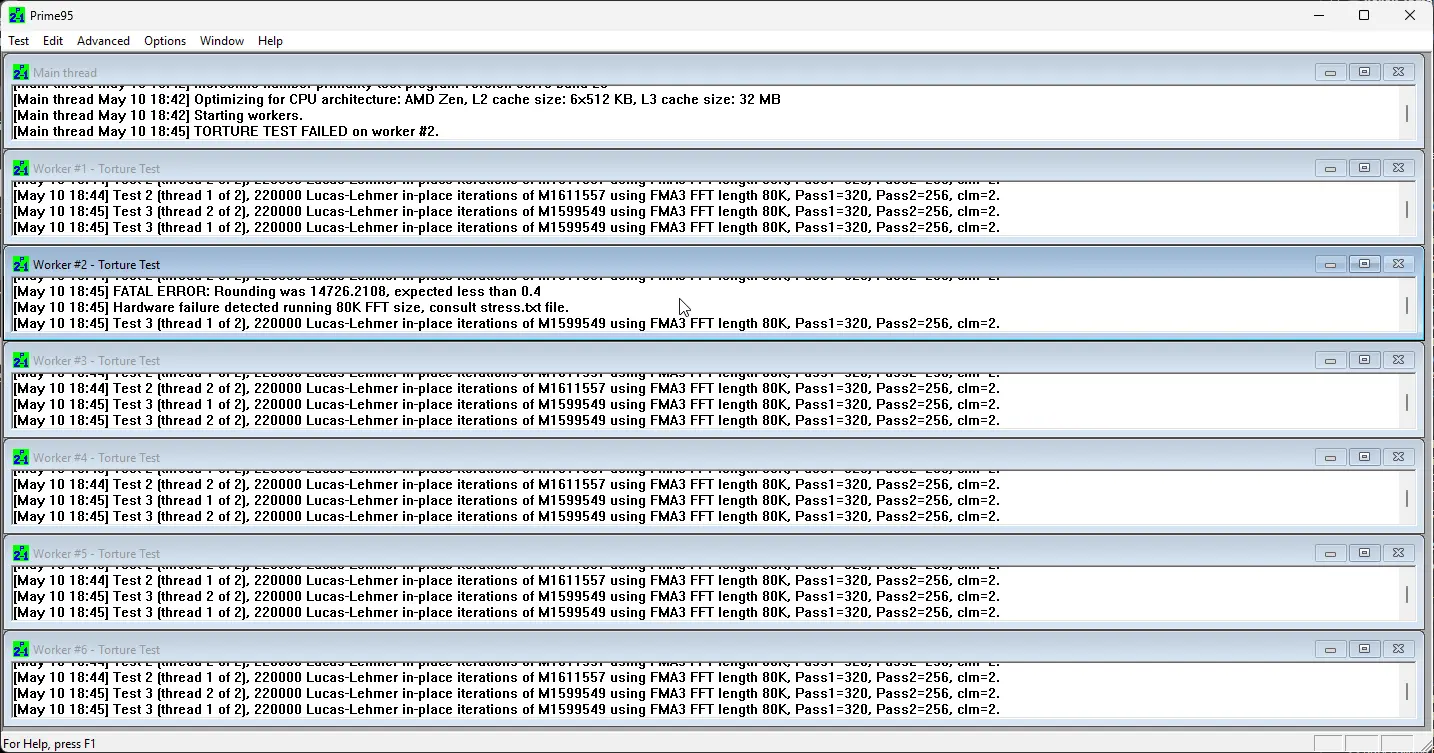Open the Test menu
Image resolution: width=1434 pixels, height=753 pixels.
coord(19,41)
